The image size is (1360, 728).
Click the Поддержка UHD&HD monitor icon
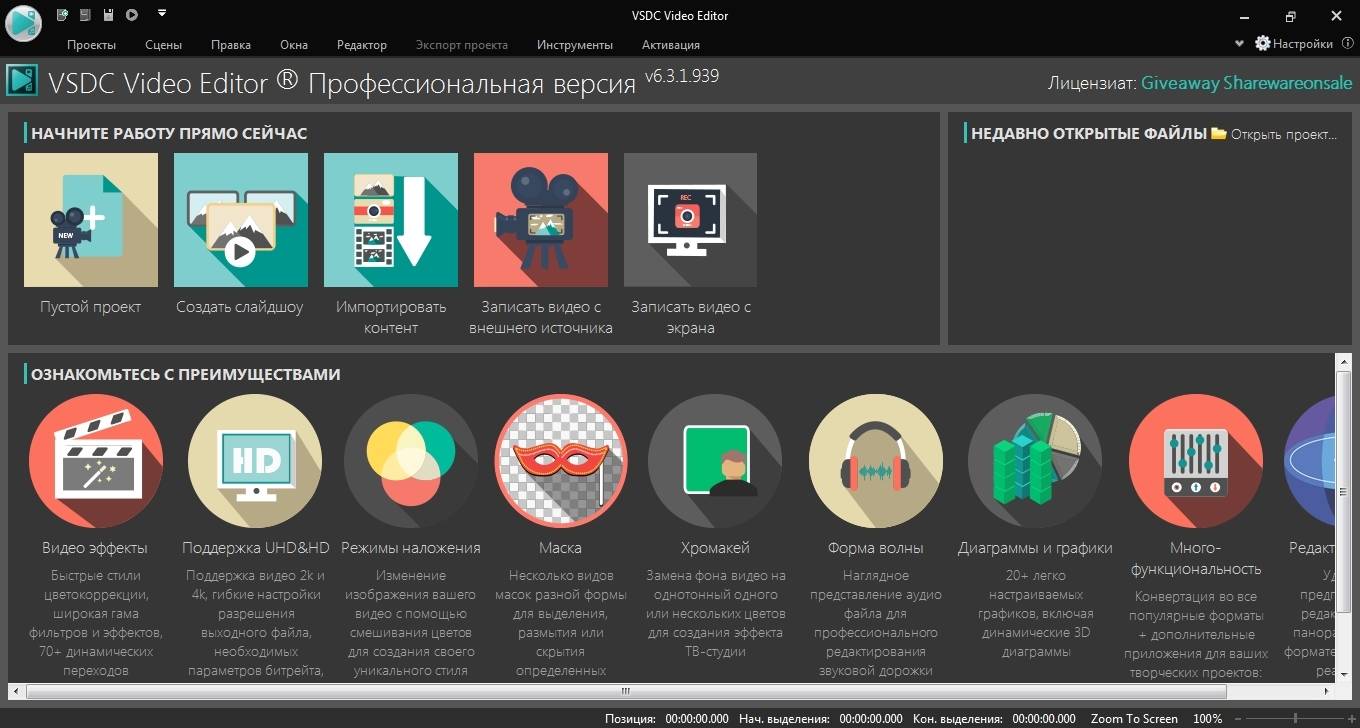[255, 461]
